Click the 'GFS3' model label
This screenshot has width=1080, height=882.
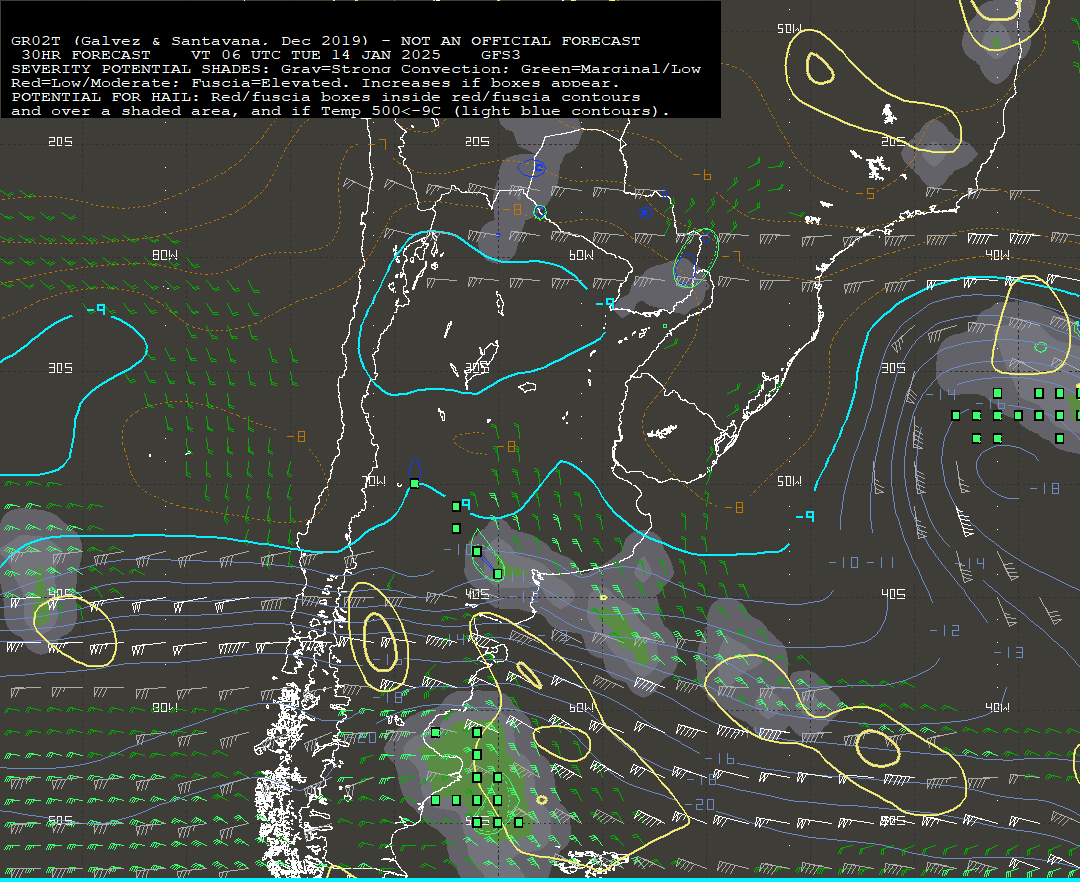click(x=501, y=55)
